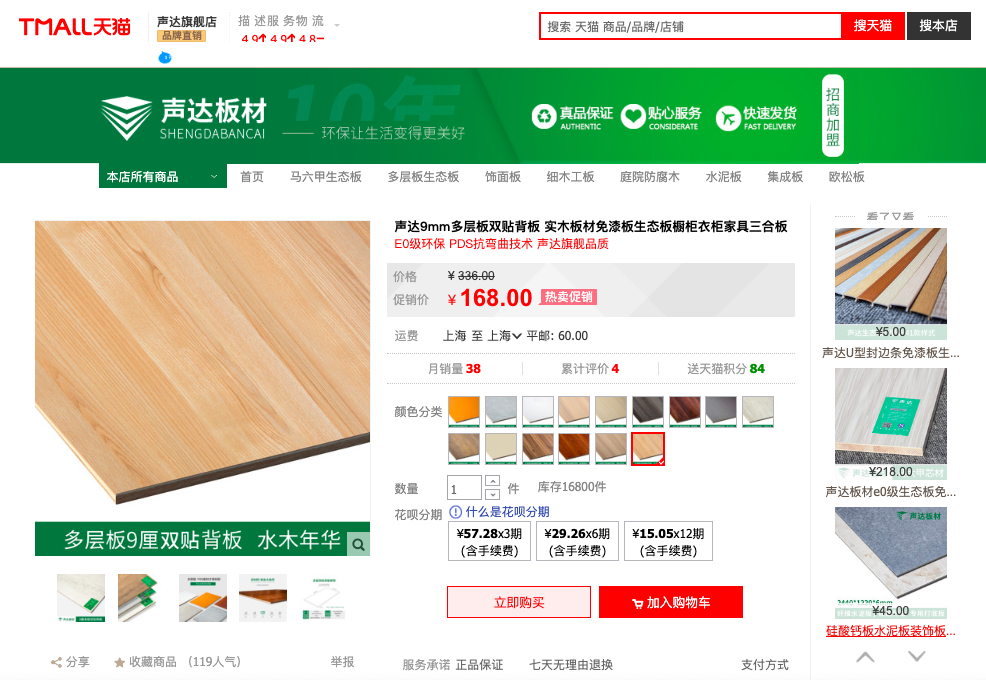Show previous recommended items with up chevron
The height and width of the screenshot is (680, 986).
865,657
